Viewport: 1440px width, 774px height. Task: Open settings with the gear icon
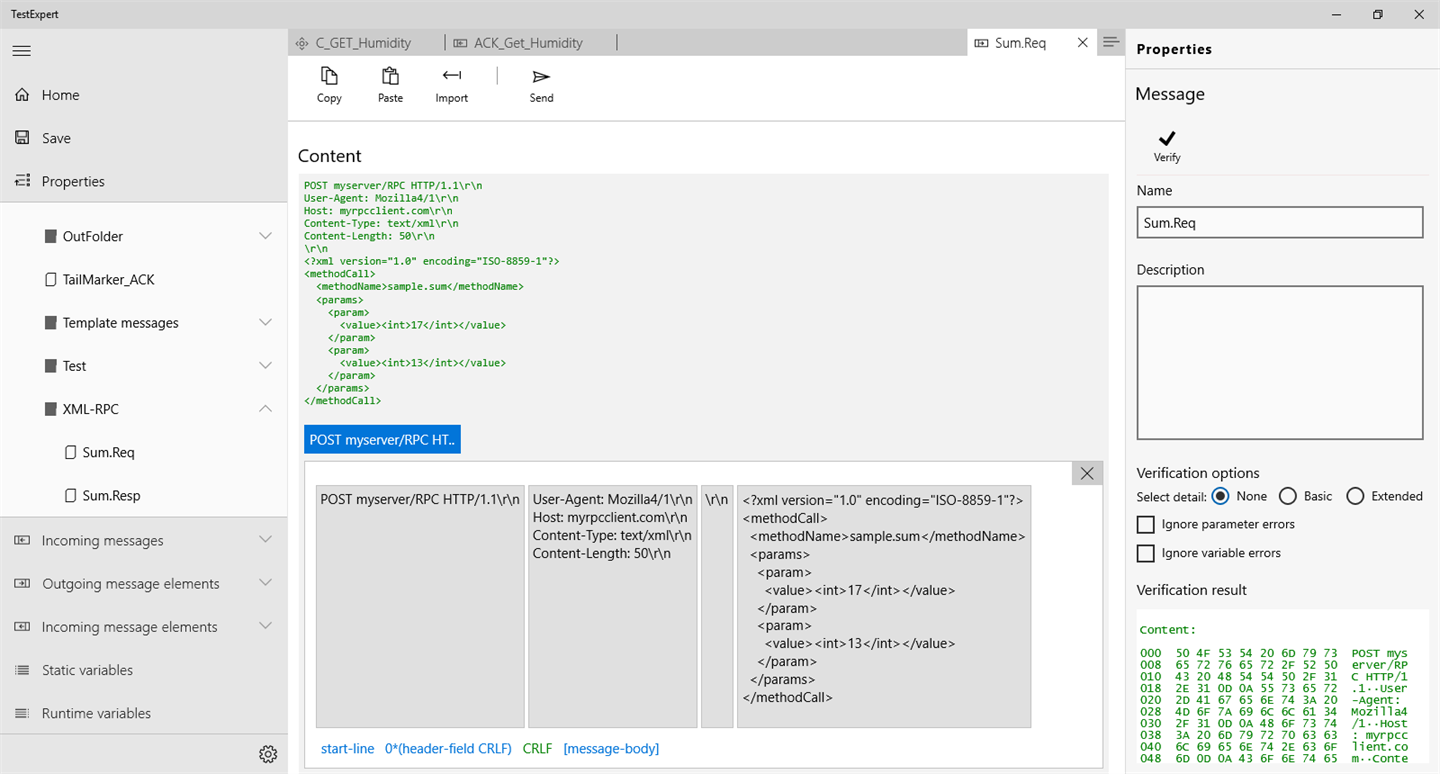[267, 754]
